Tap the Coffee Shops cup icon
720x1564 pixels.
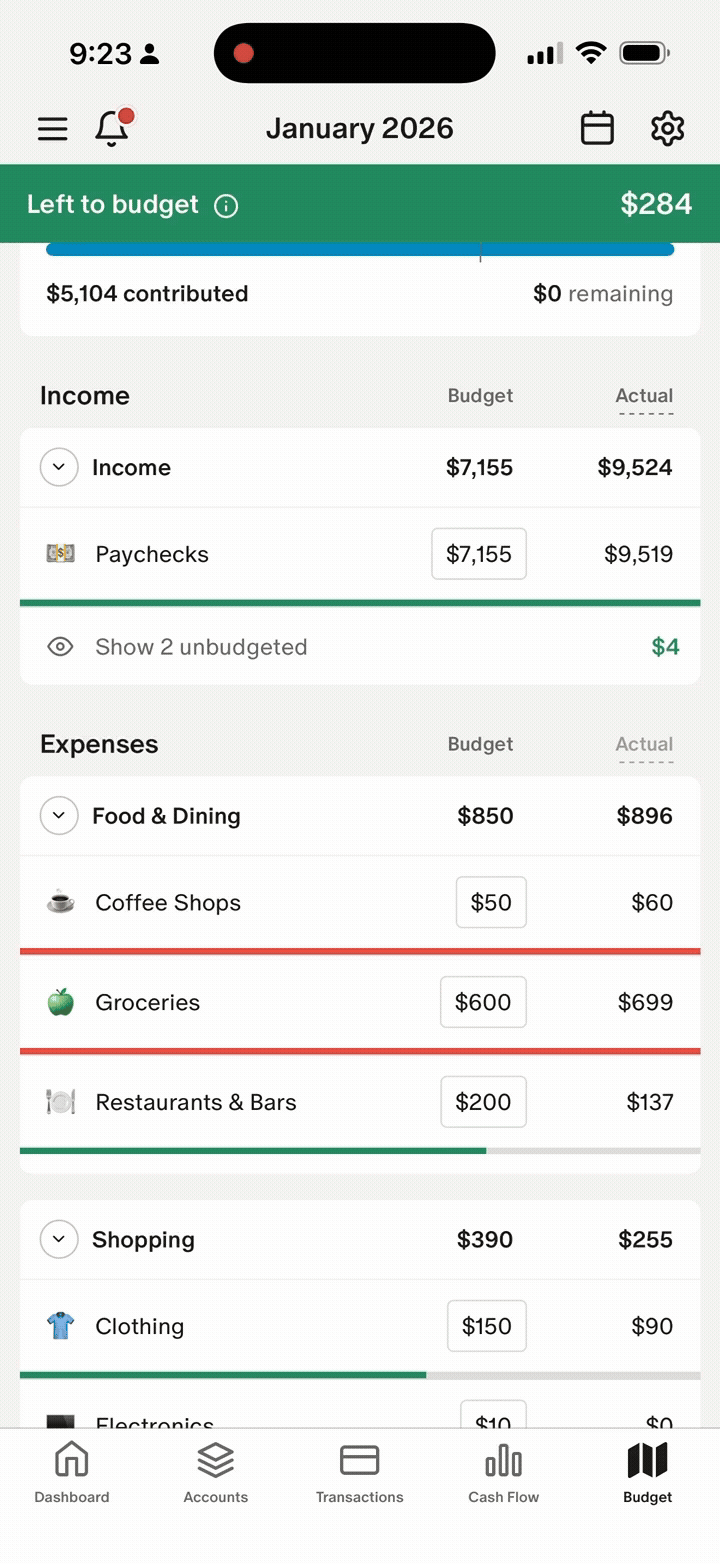tap(61, 903)
